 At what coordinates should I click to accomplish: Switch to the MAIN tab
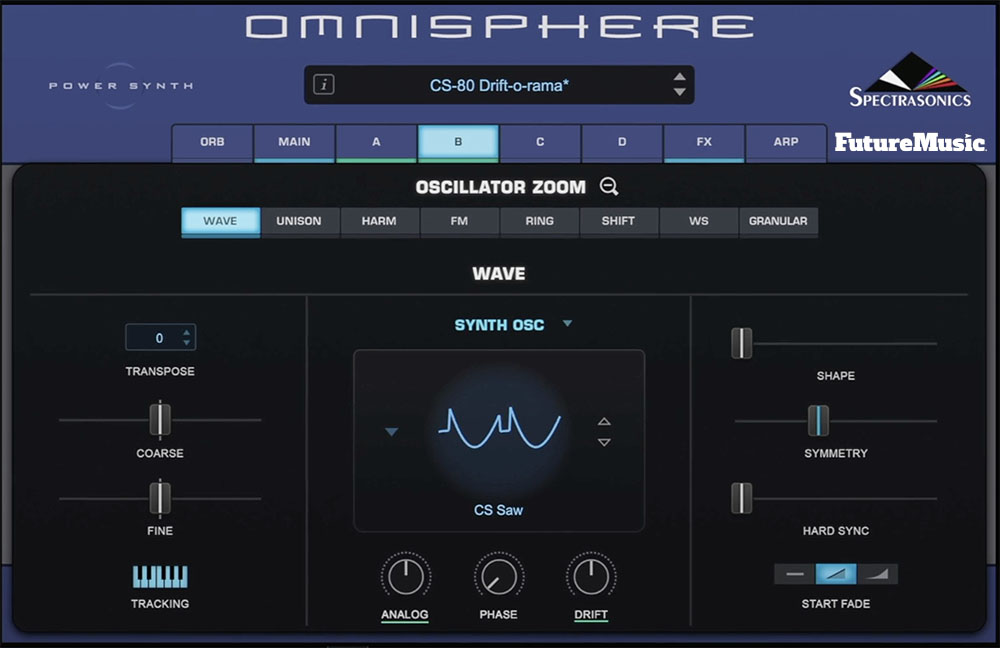294,142
